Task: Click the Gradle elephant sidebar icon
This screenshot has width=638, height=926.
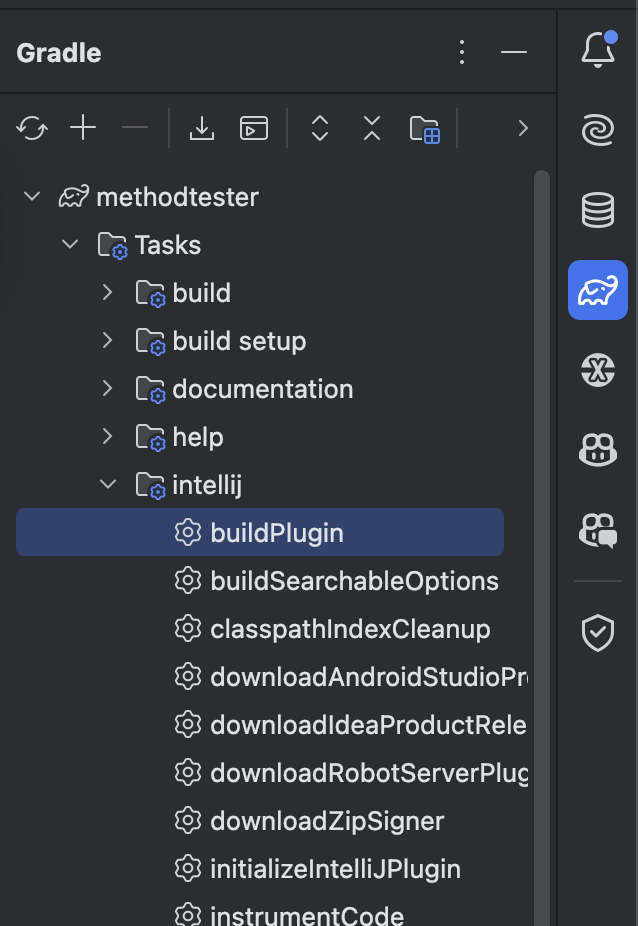Action: tap(598, 290)
